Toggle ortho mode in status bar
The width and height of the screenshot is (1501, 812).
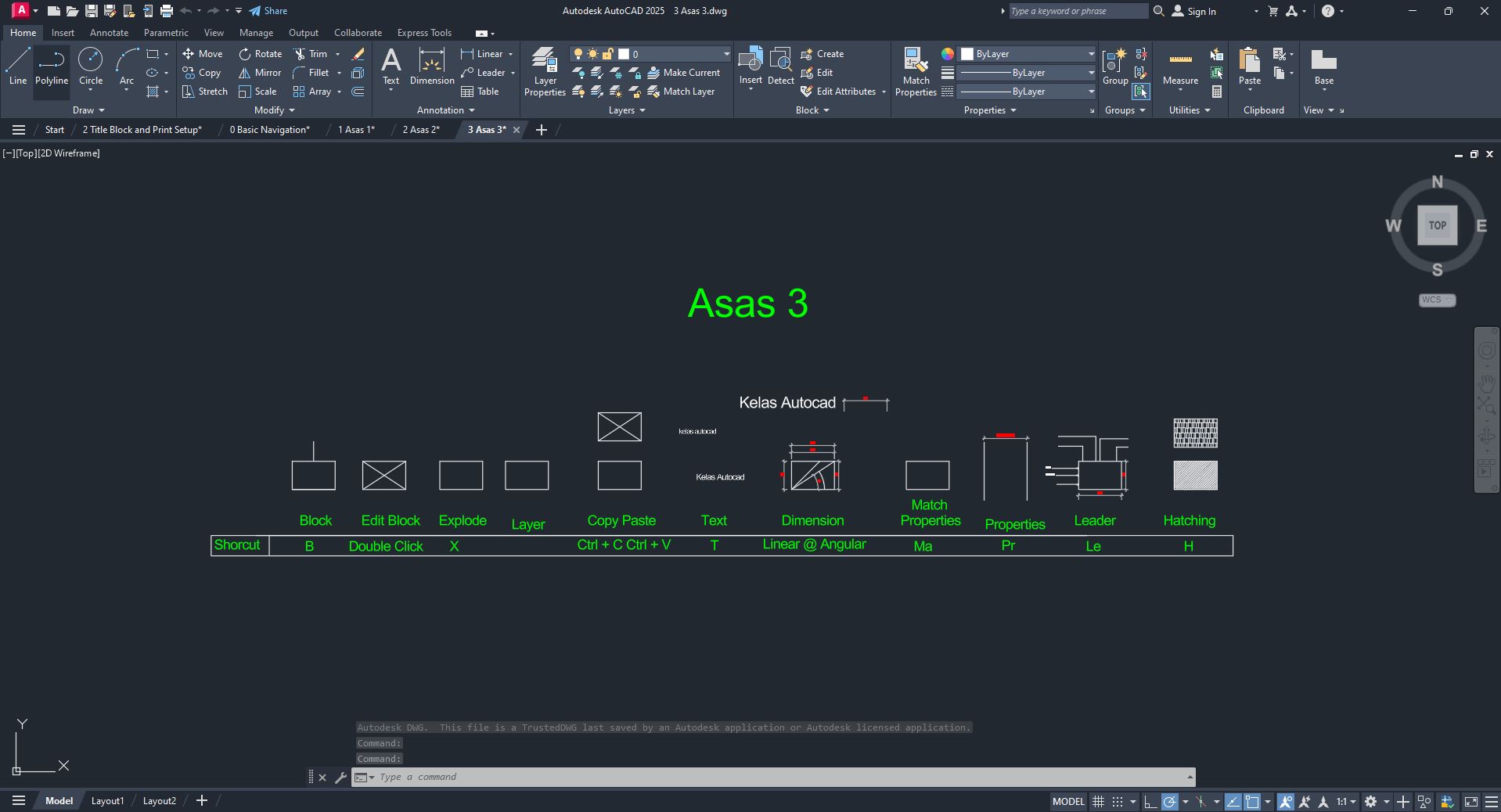coord(1150,801)
